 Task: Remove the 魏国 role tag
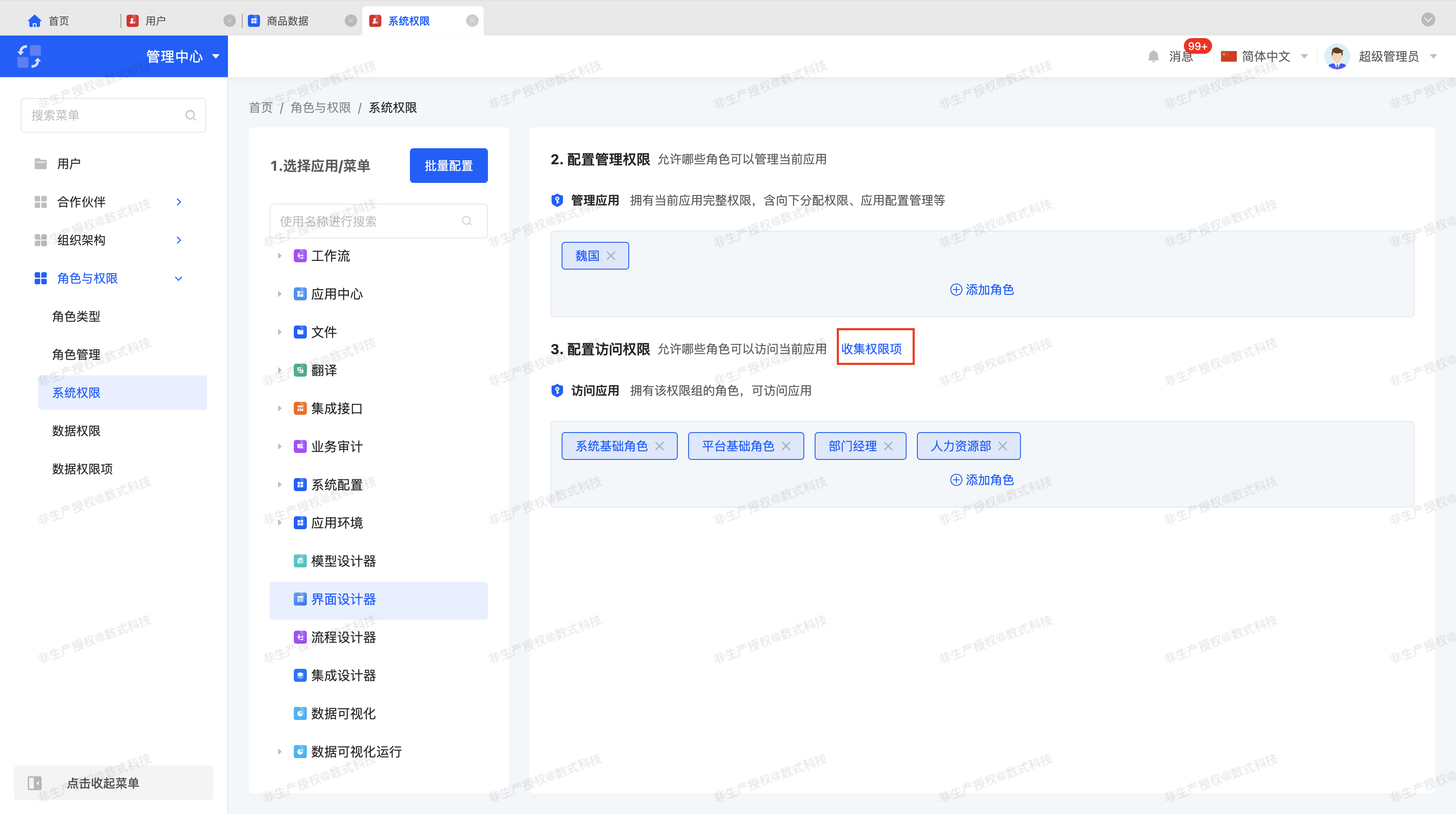[x=611, y=256]
